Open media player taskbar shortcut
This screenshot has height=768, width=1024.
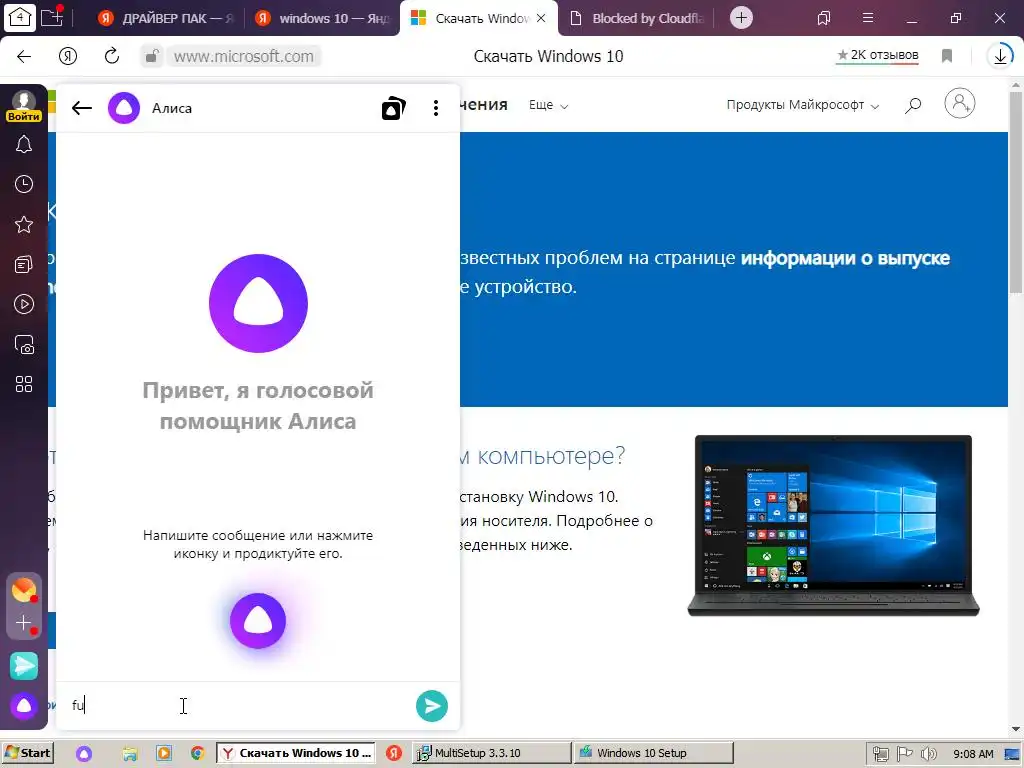[x=164, y=754]
